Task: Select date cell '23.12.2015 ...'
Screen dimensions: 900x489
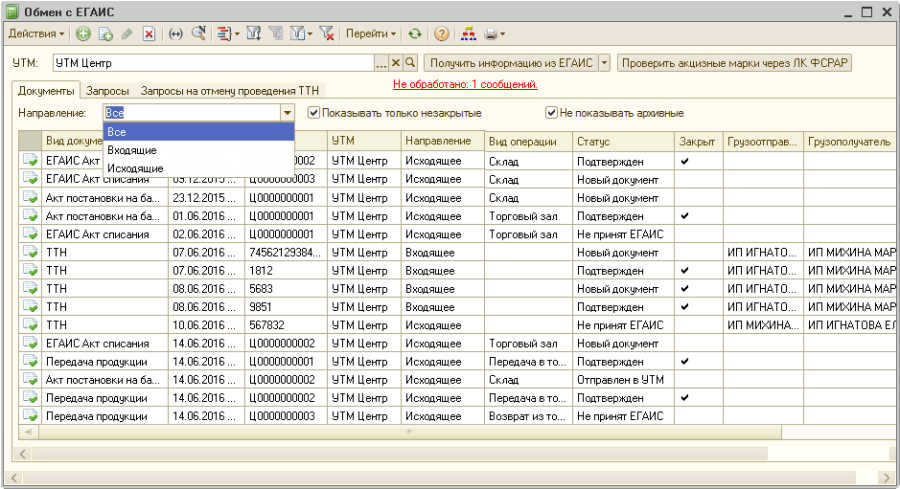Action: 206,197
